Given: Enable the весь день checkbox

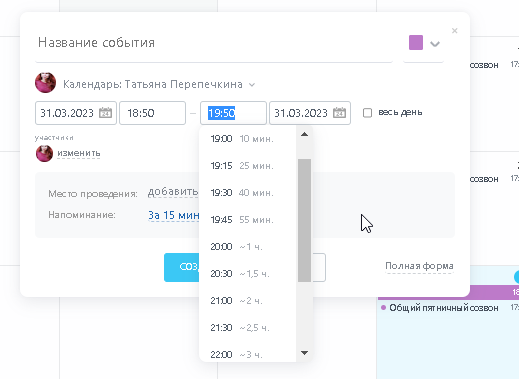Looking at the screenshot, I should pos(367,113).
